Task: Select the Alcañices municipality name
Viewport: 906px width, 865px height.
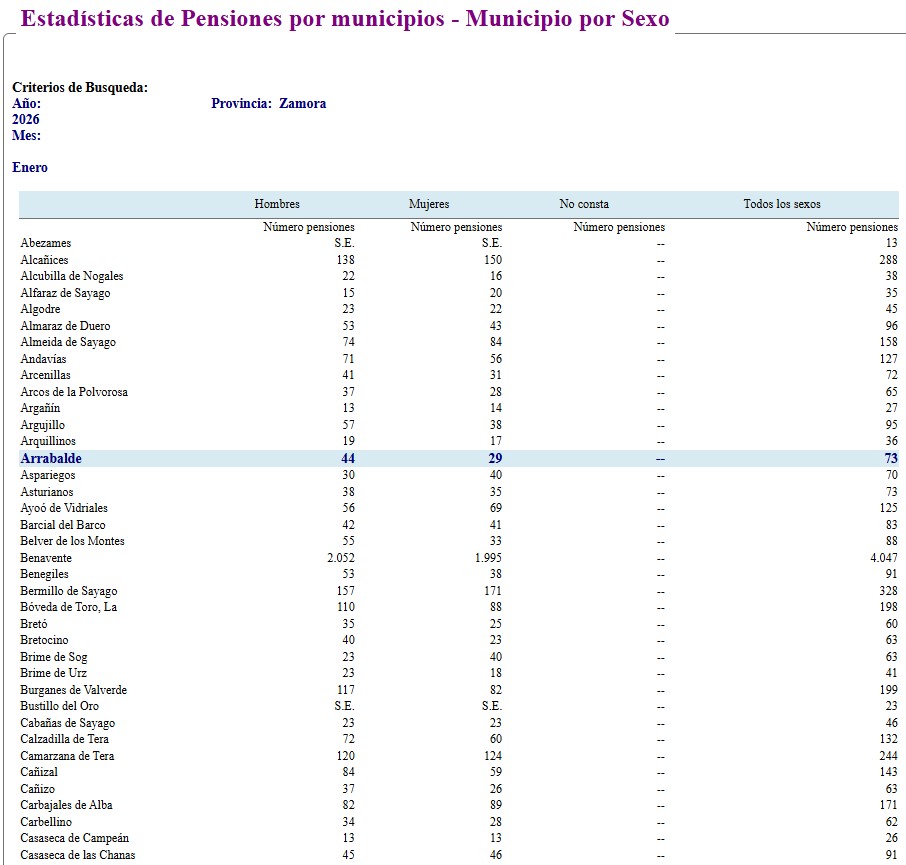Action: [x=44, y=260]
